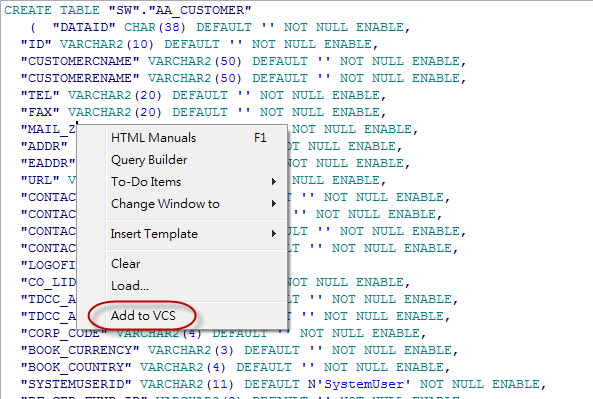Place cursor on CREATE TABLE keyword line
This screenshot has width=593, height=399.
(128, 10)
